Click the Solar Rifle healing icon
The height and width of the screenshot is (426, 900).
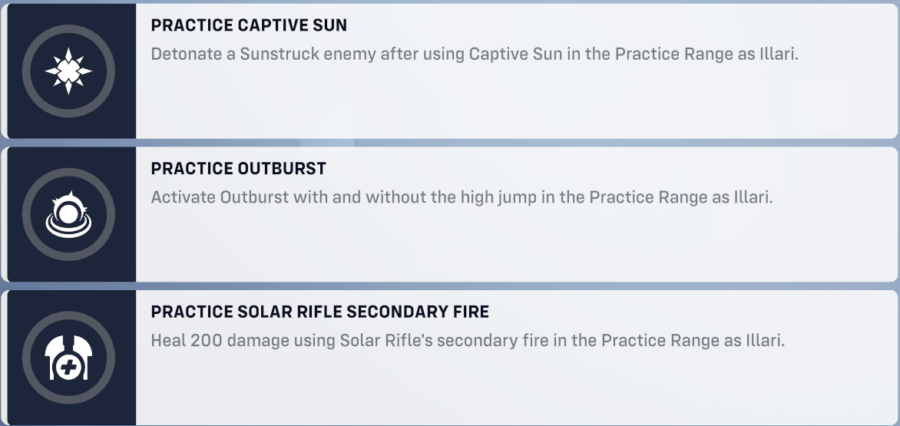(x=68, y=357)
